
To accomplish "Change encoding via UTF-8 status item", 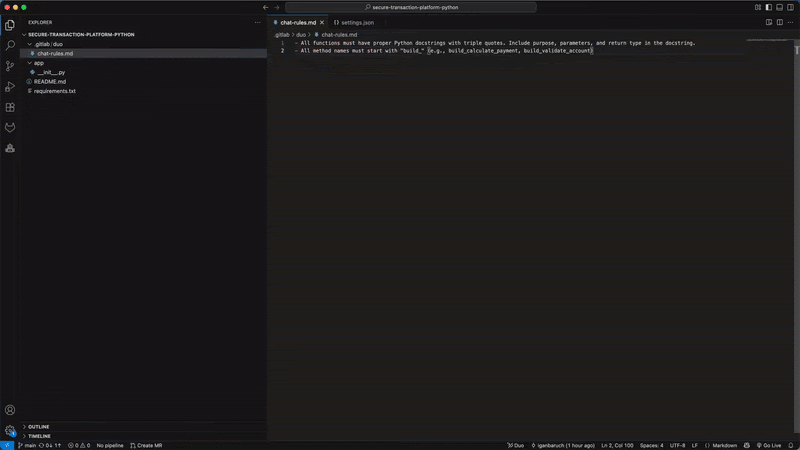I will tap(677, 445).
